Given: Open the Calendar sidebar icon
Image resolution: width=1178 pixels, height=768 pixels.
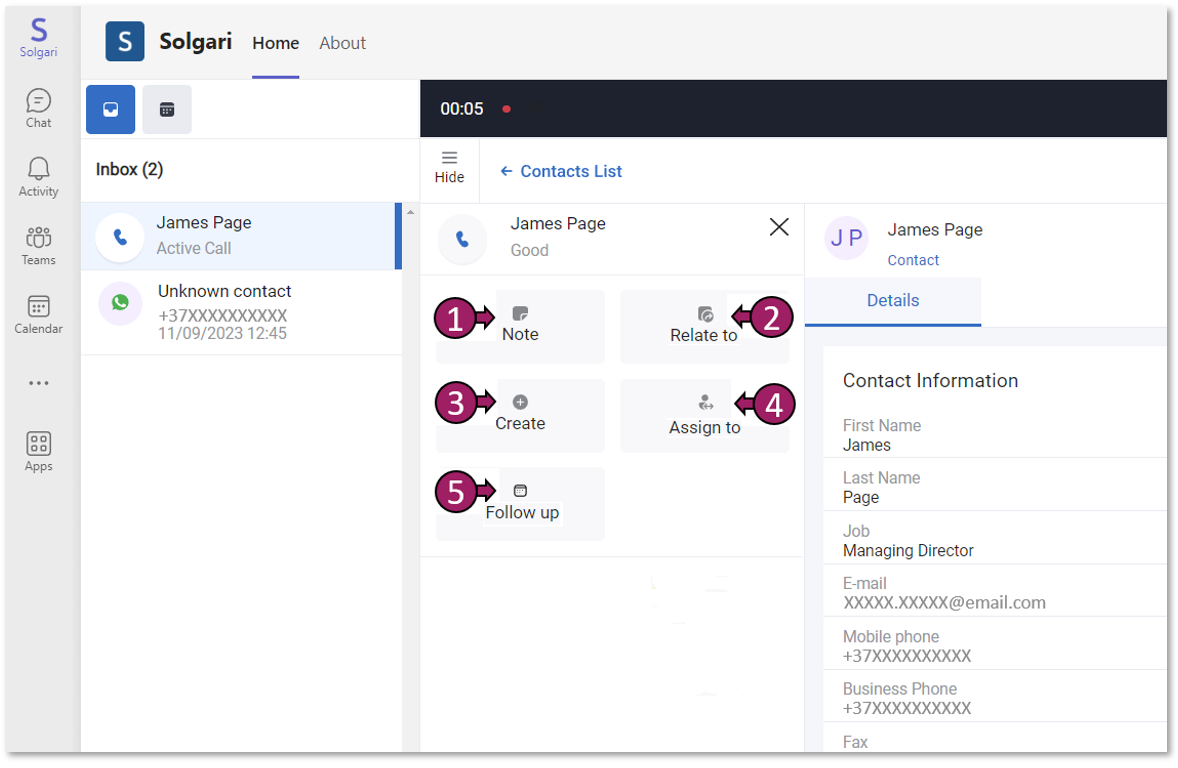Looking at the screenshot, I should [38, 314].
